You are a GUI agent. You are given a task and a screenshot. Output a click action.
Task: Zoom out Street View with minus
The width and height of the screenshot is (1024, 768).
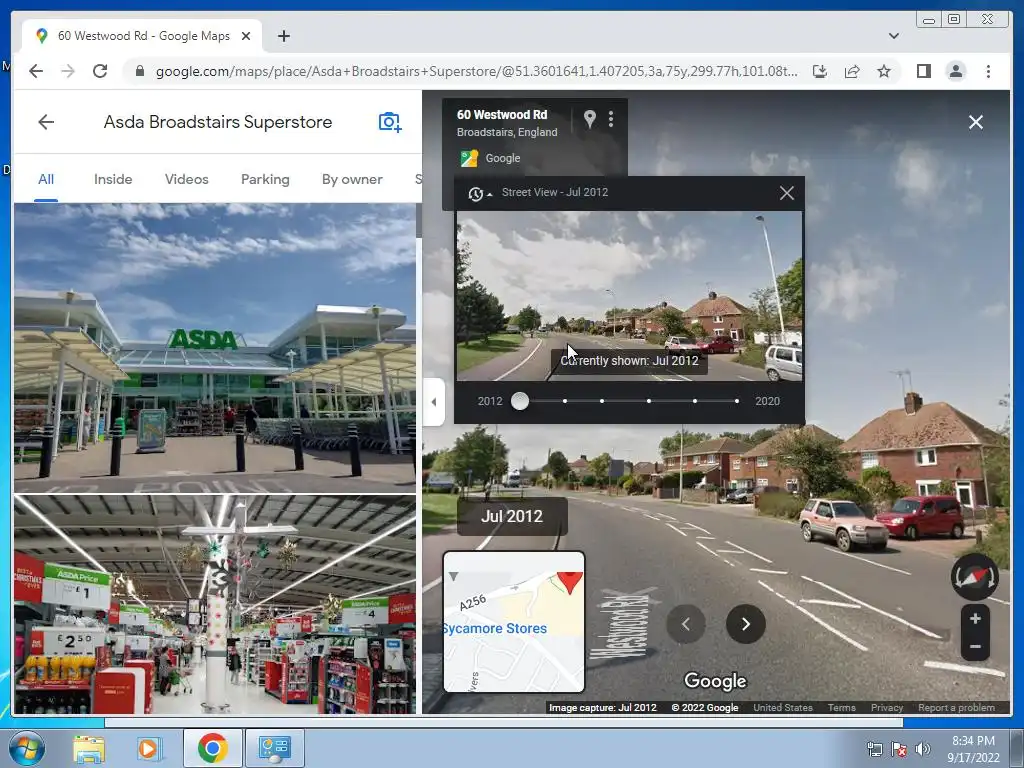975,647
